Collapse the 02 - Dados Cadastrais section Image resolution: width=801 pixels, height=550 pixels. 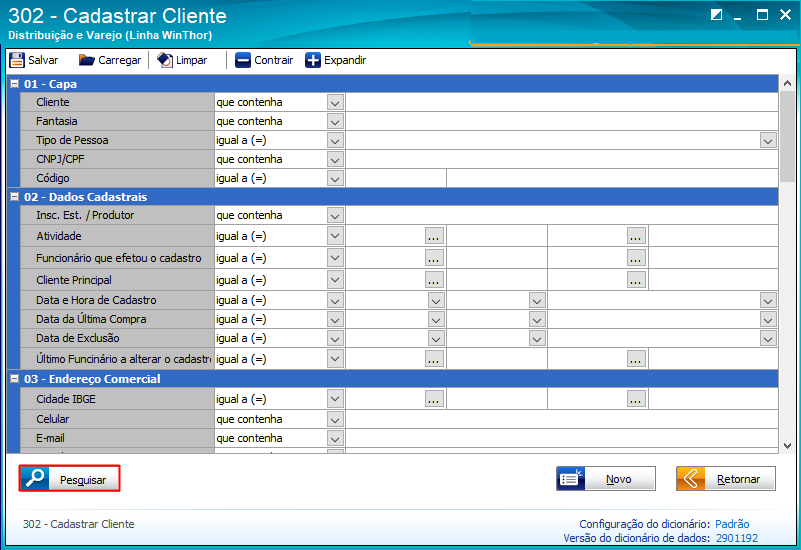click(15, 197)
